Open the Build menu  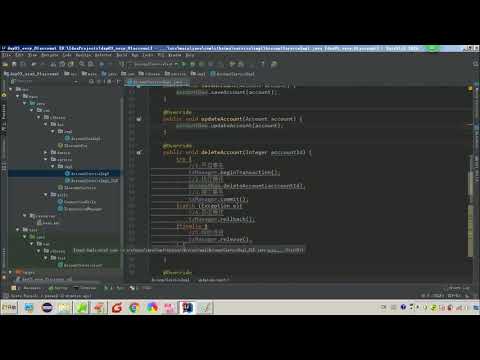pos(122,55)
